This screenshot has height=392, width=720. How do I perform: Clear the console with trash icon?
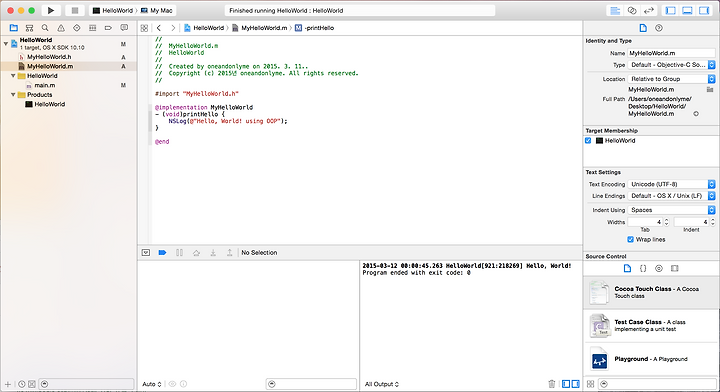coord(552,384)
